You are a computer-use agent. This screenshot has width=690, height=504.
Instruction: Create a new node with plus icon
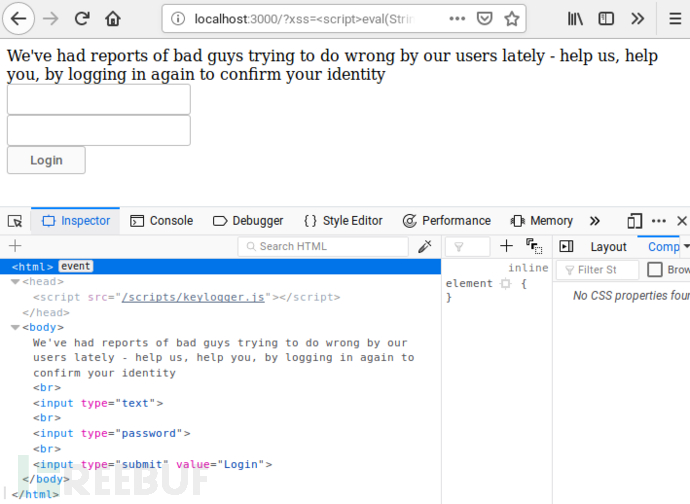(x=15, y=246)
